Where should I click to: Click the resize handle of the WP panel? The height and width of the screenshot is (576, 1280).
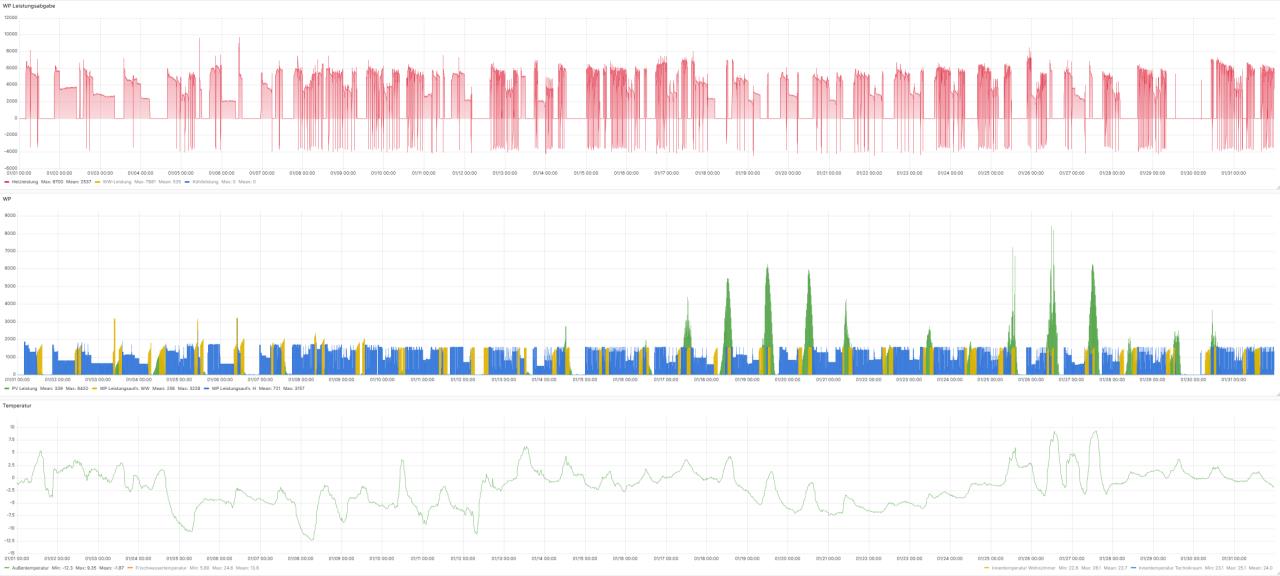tap(1276, 393)
